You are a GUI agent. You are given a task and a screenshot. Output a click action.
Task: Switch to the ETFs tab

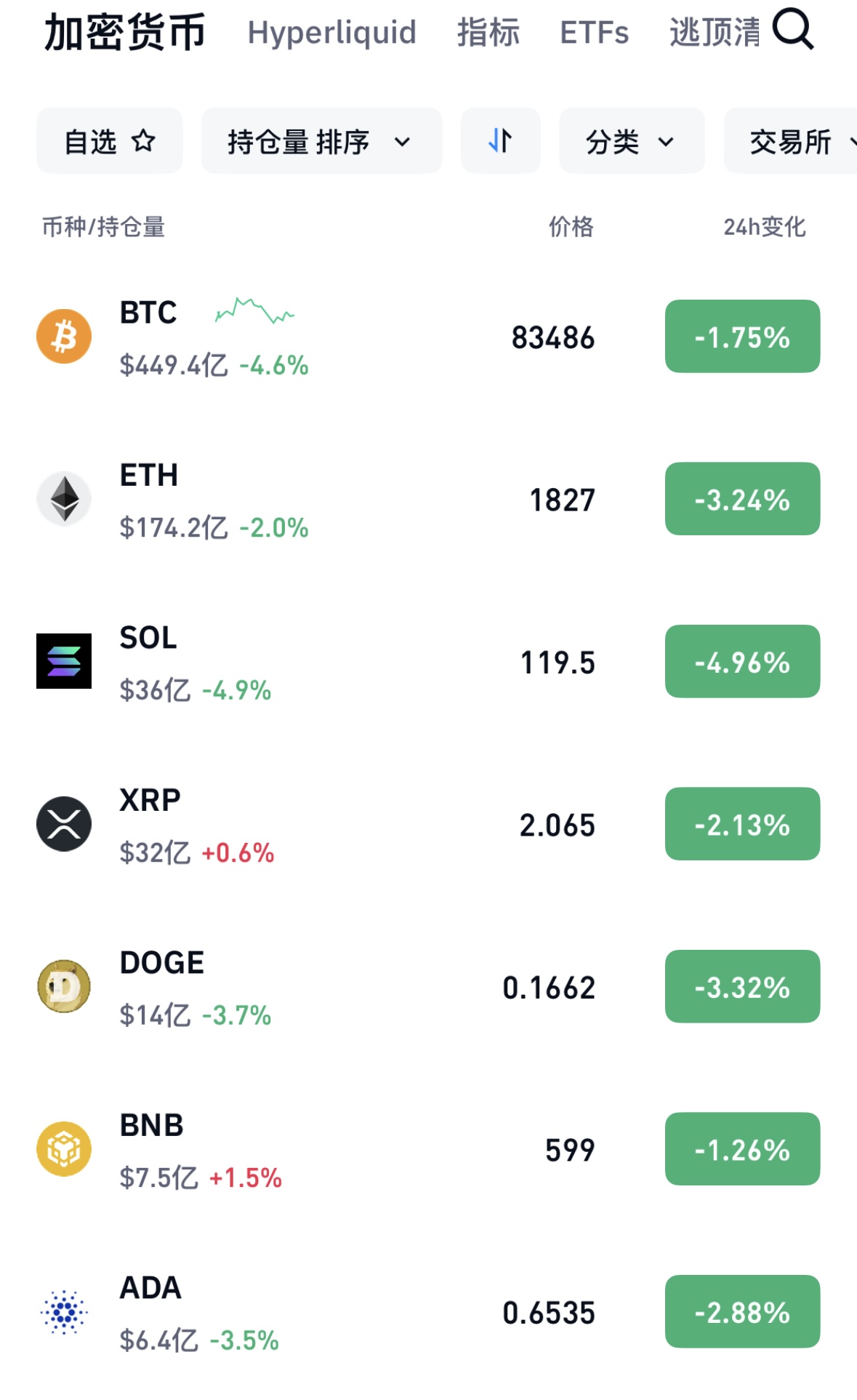594,33
